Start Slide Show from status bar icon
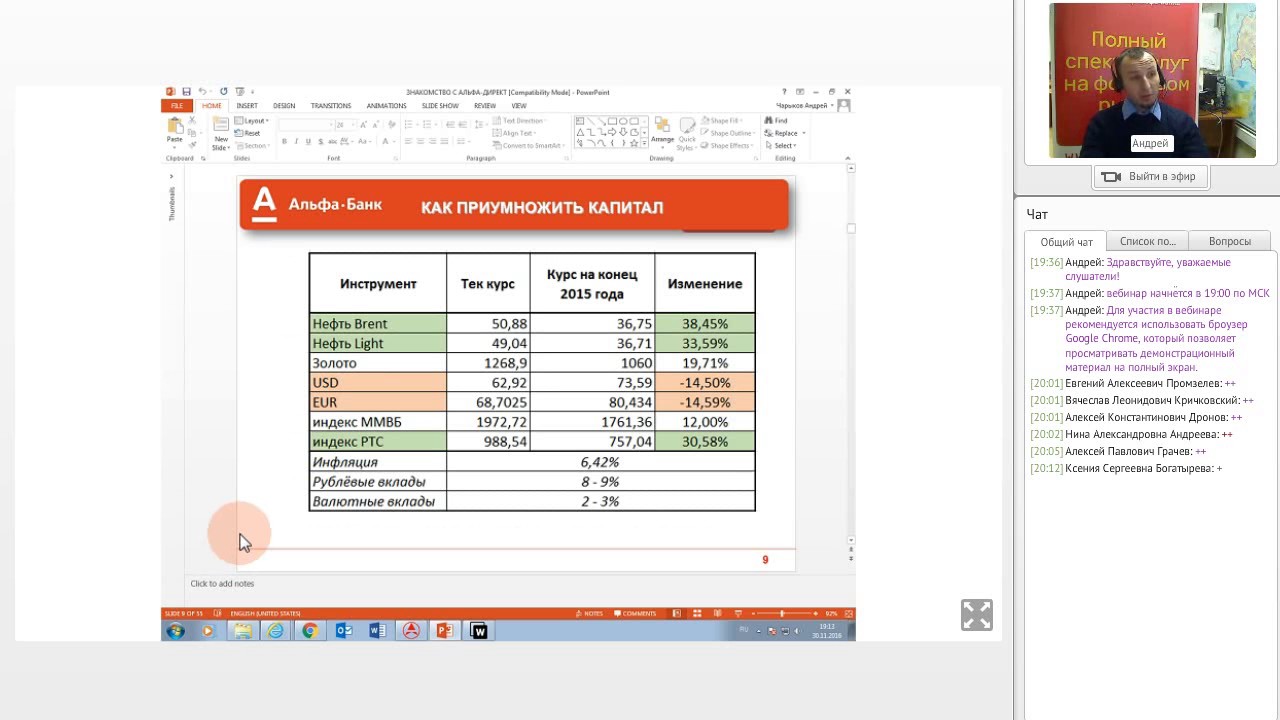This screenshot has width=1280, height=720. point(738,613)
